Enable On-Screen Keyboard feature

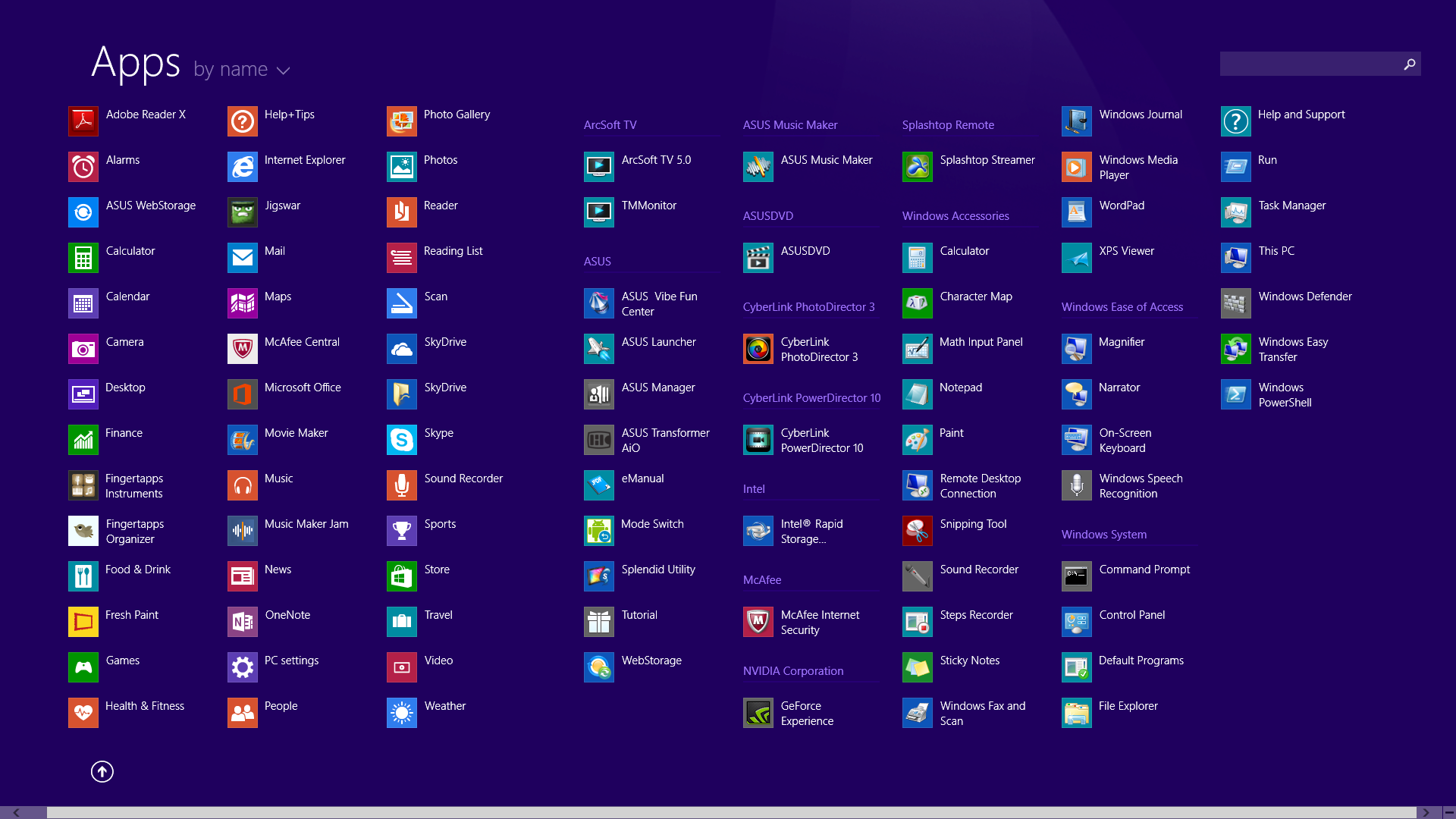[1126, 440]
